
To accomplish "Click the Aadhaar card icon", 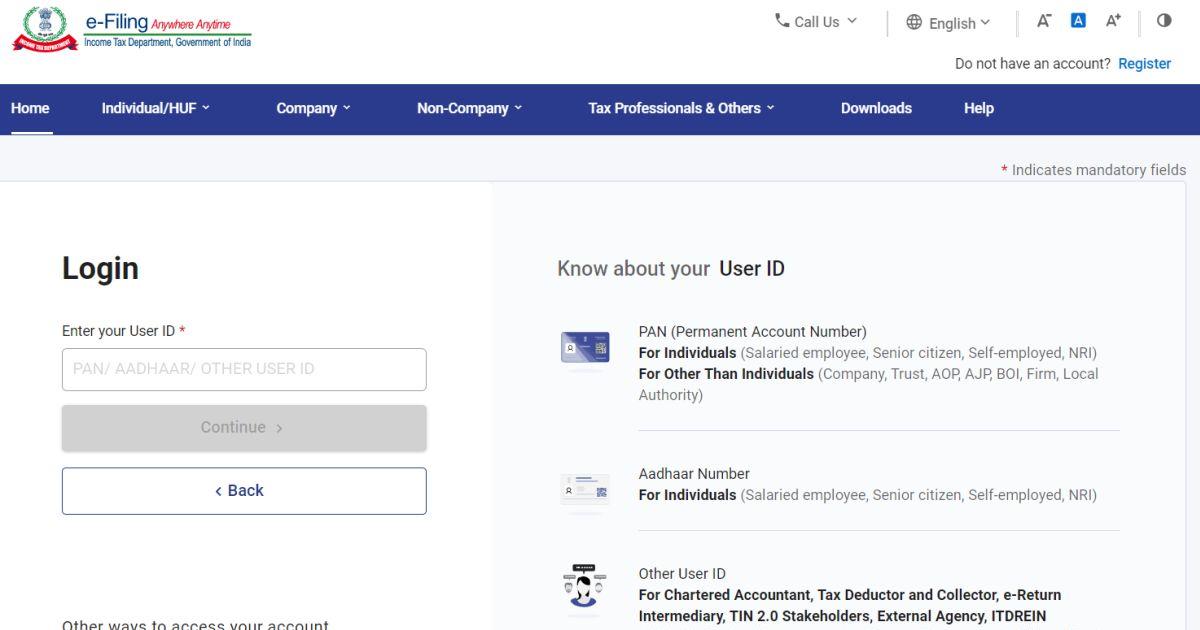I will tap(585, 490).
